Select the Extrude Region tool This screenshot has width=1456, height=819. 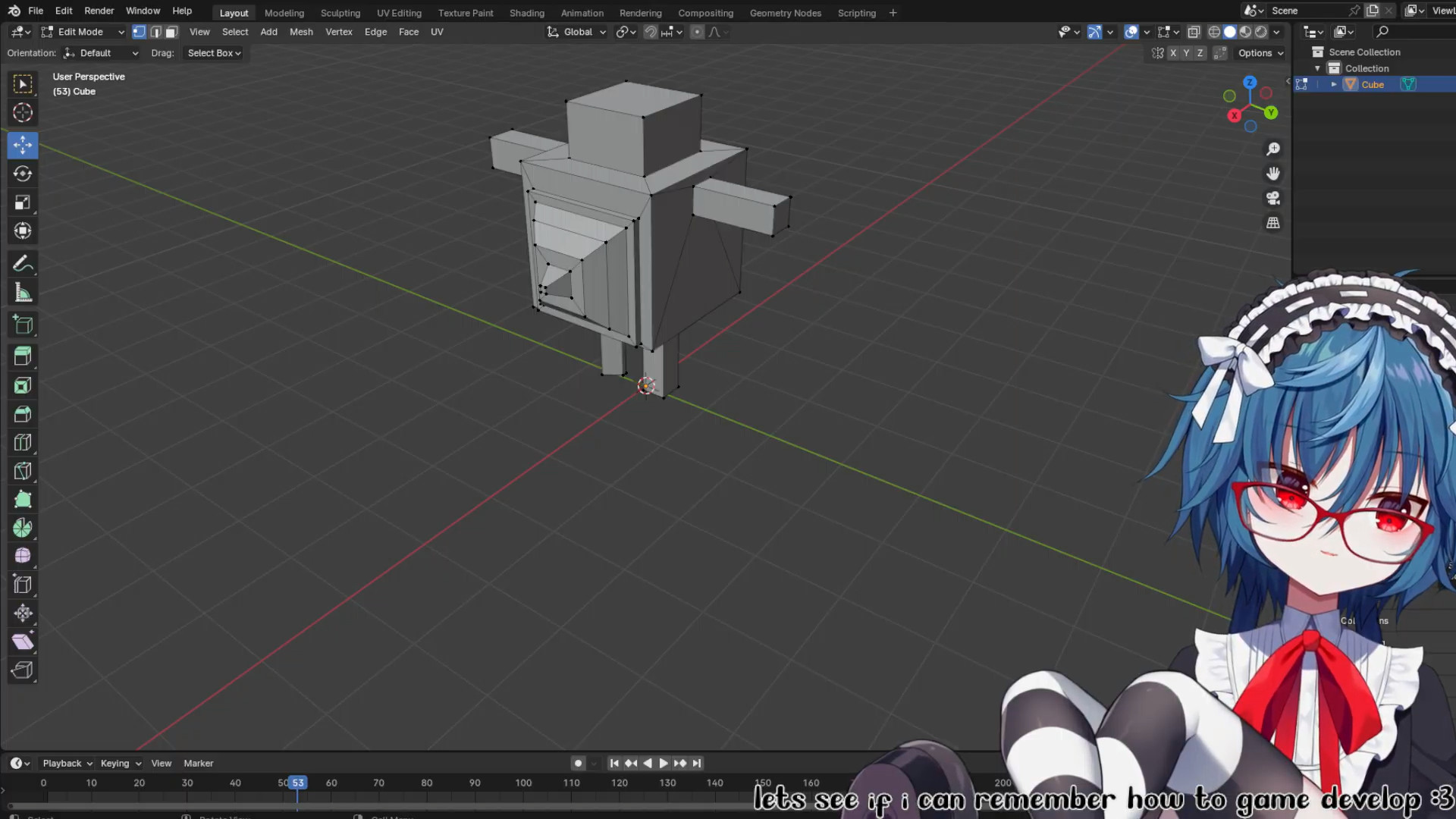(x=23, y=356)
